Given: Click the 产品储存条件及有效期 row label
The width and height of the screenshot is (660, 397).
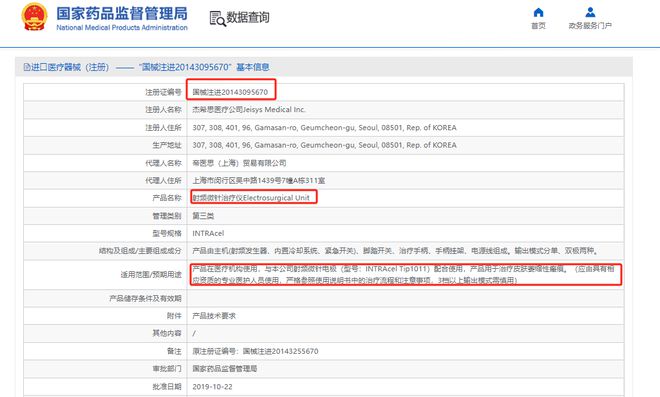Looking at the screenshot, I should point(145,298).
